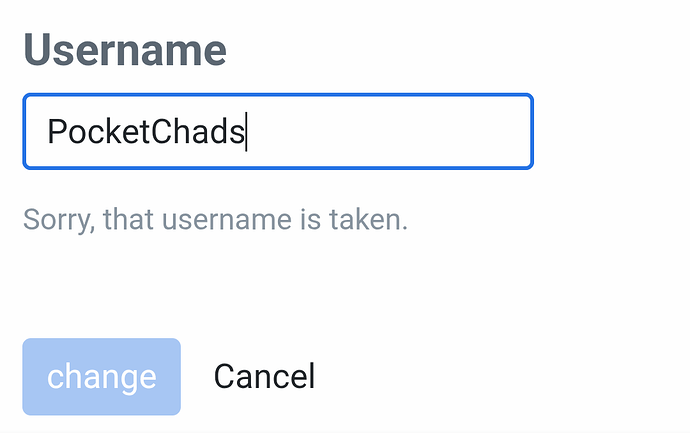Viewport: 690px width, 433px height.
Task: Click the Cancel link beside change
Action: click(264, 377)
